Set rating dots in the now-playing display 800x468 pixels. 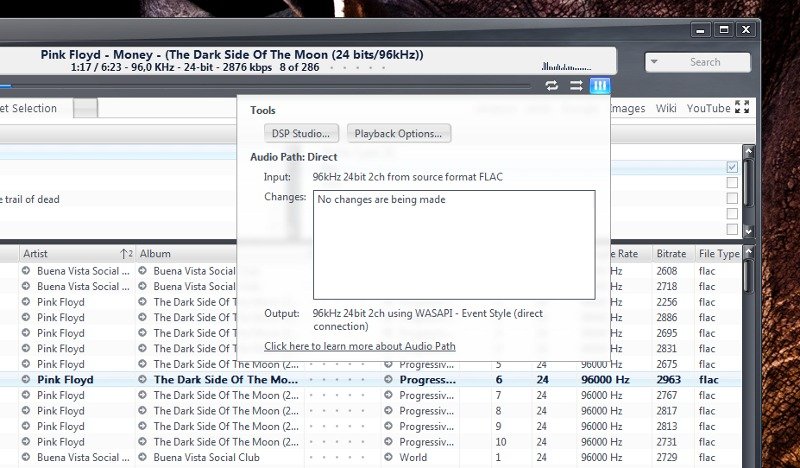click(358, 67)
